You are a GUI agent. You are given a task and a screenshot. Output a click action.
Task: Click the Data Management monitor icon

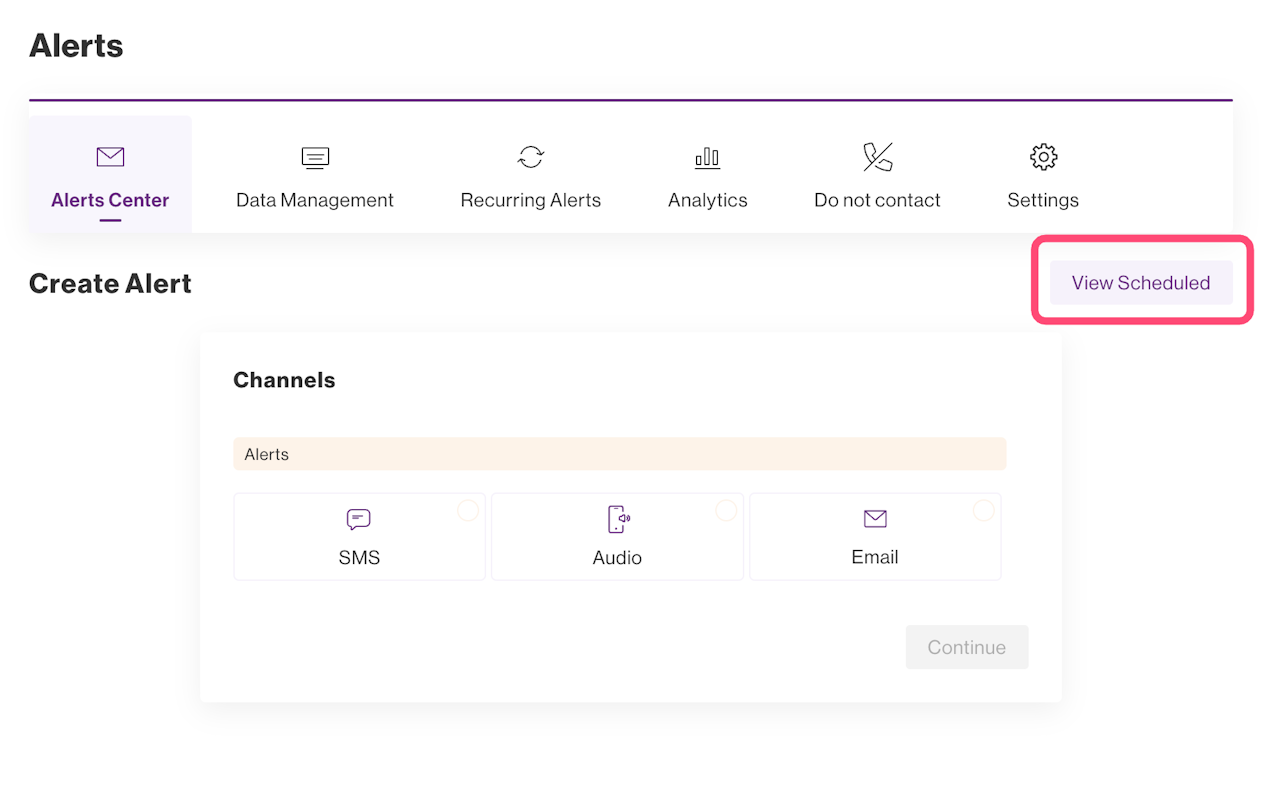(315, 157)
